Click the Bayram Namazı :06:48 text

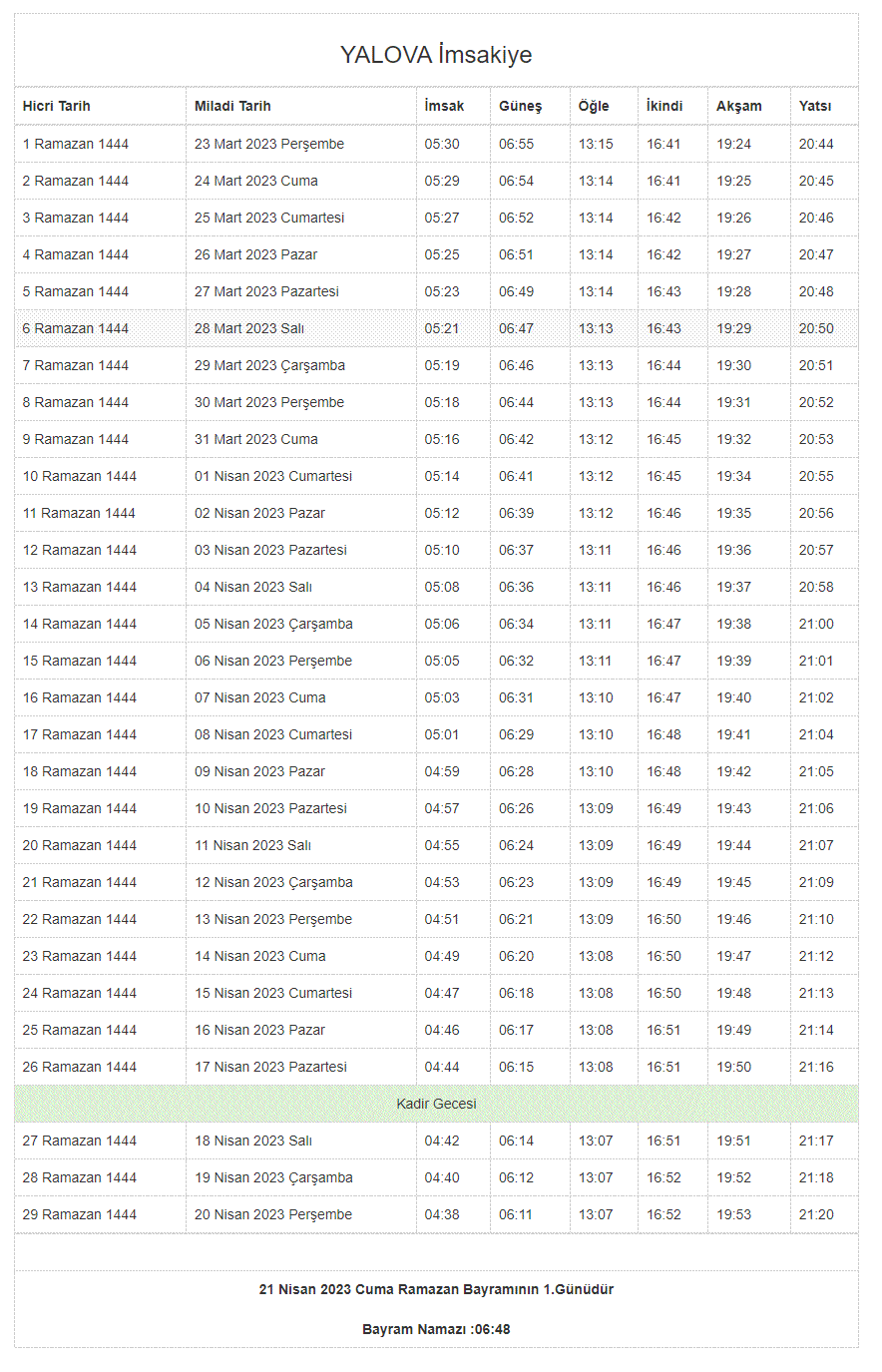tap(436, 1329)
